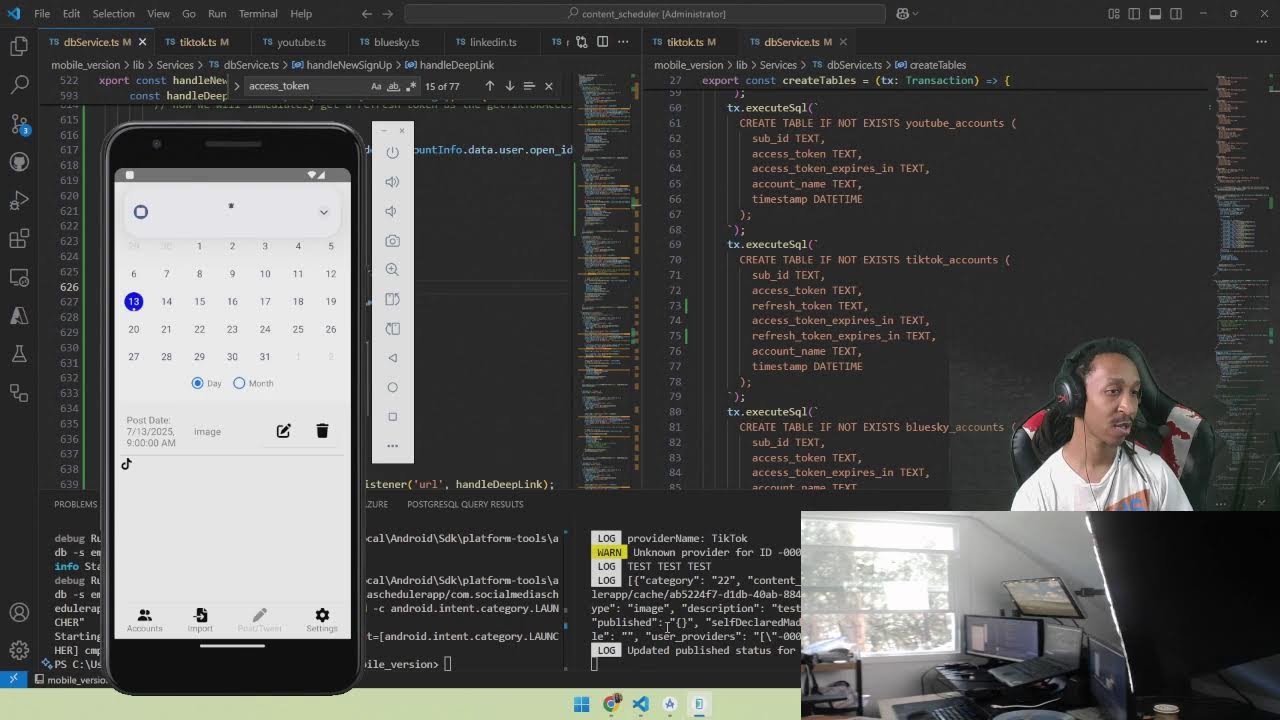The width and height of the screenshot is (1280, 720).
Task: Open the Search view in the activity bar
Action: click(19, 85)
